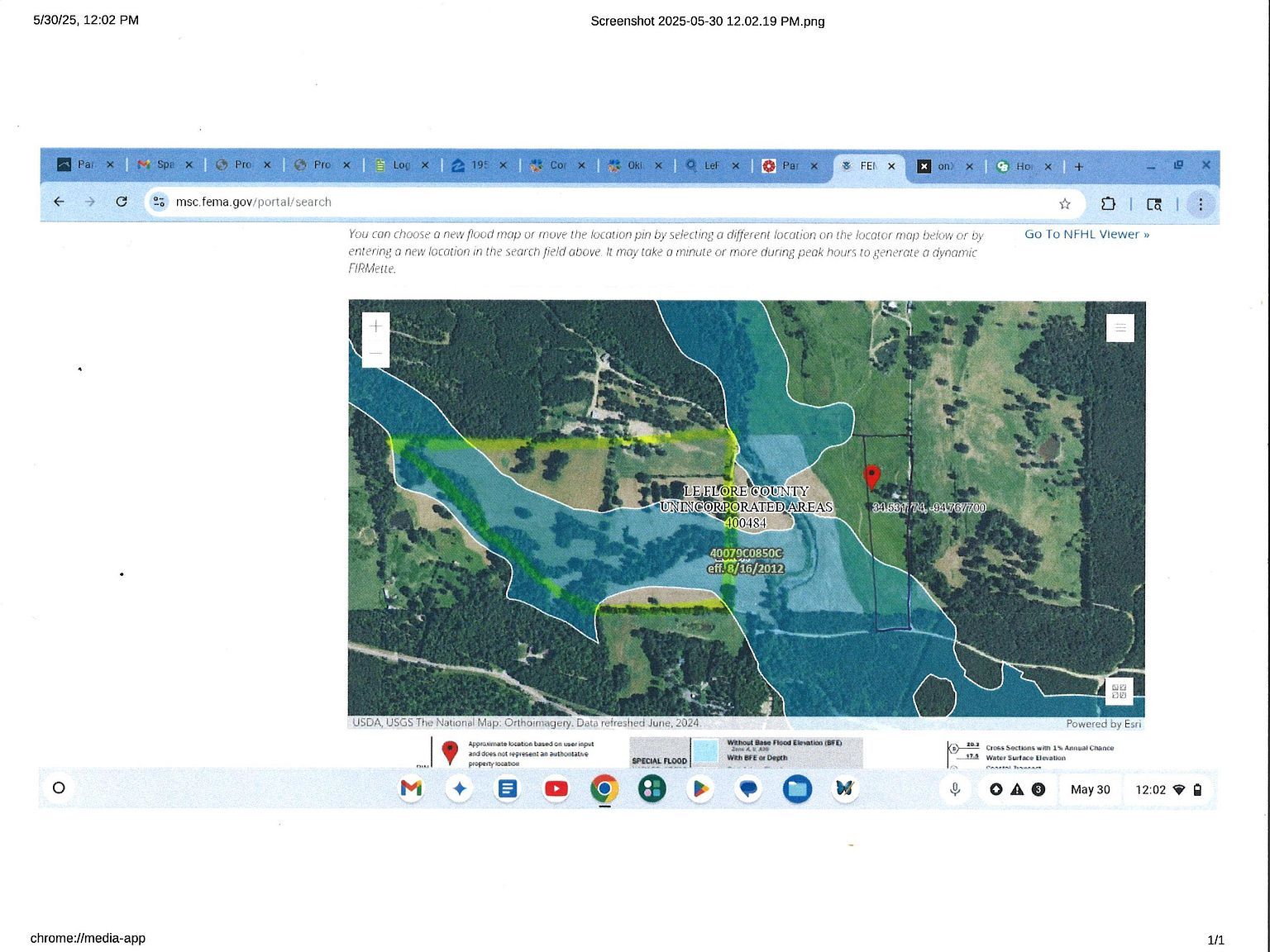Open a new browser tab
Viewport: 1270px width, 952px height.
click(1079, 167)
